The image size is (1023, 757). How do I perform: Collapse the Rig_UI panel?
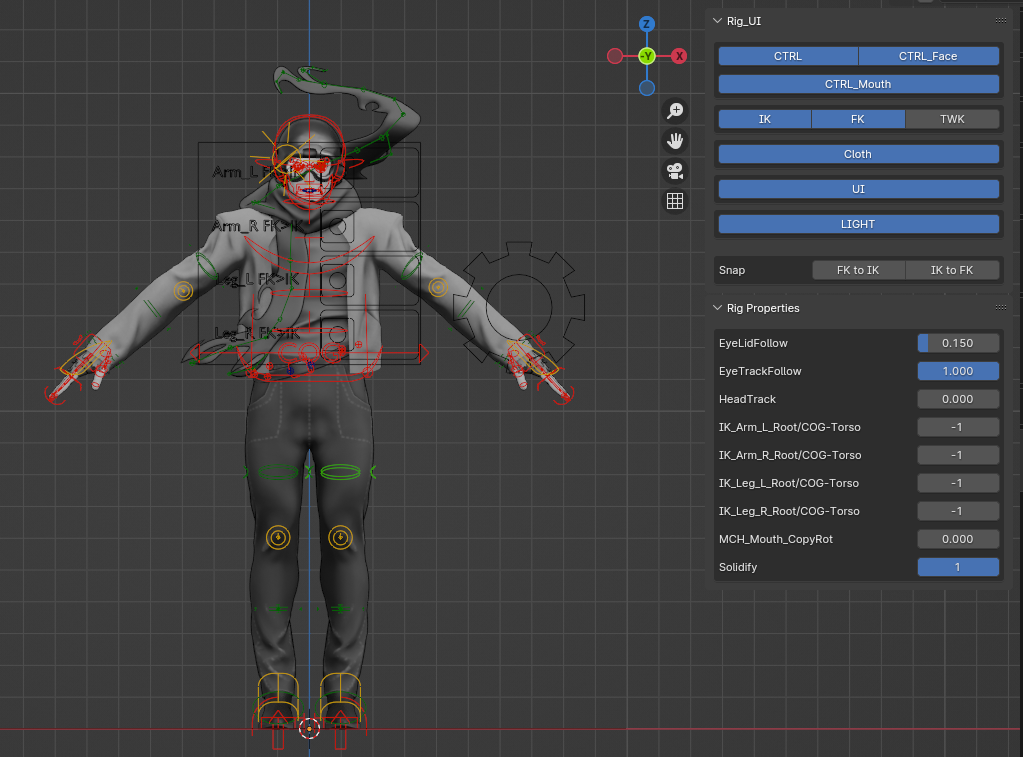coord(718,21)
